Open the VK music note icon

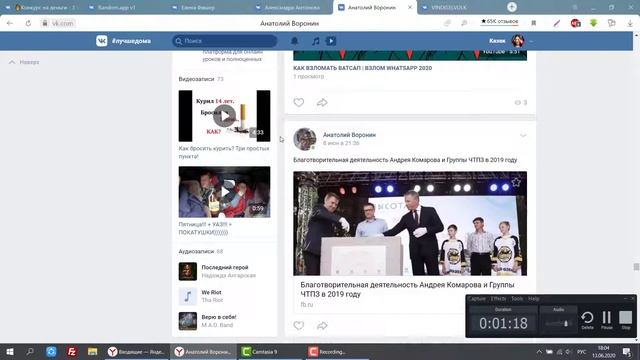tap(316, 41)
